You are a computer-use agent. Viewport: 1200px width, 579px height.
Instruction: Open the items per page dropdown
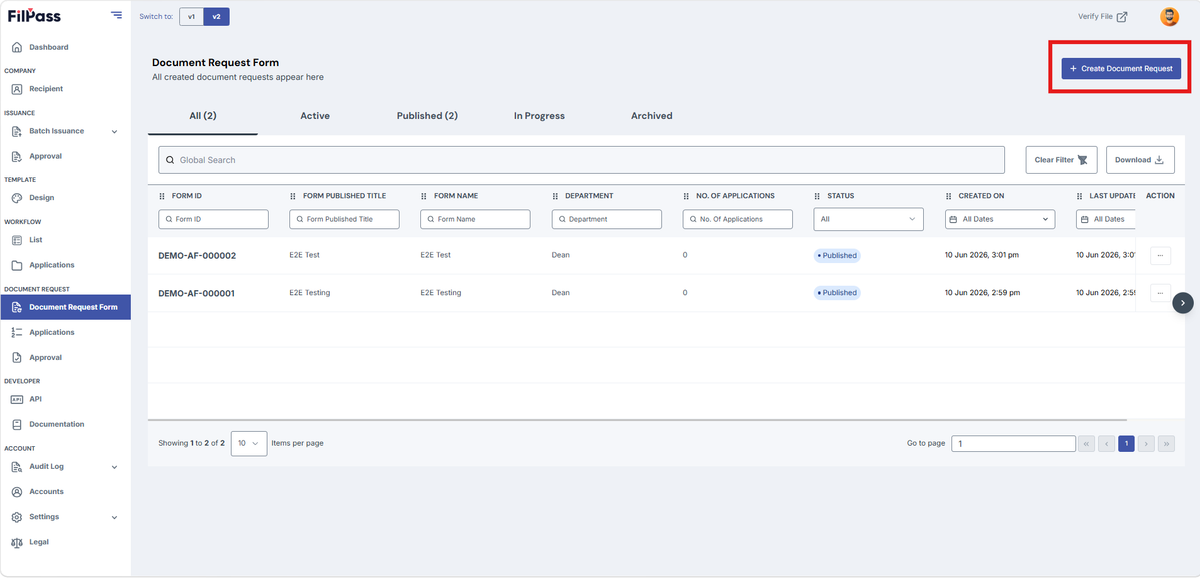[249, 443]
